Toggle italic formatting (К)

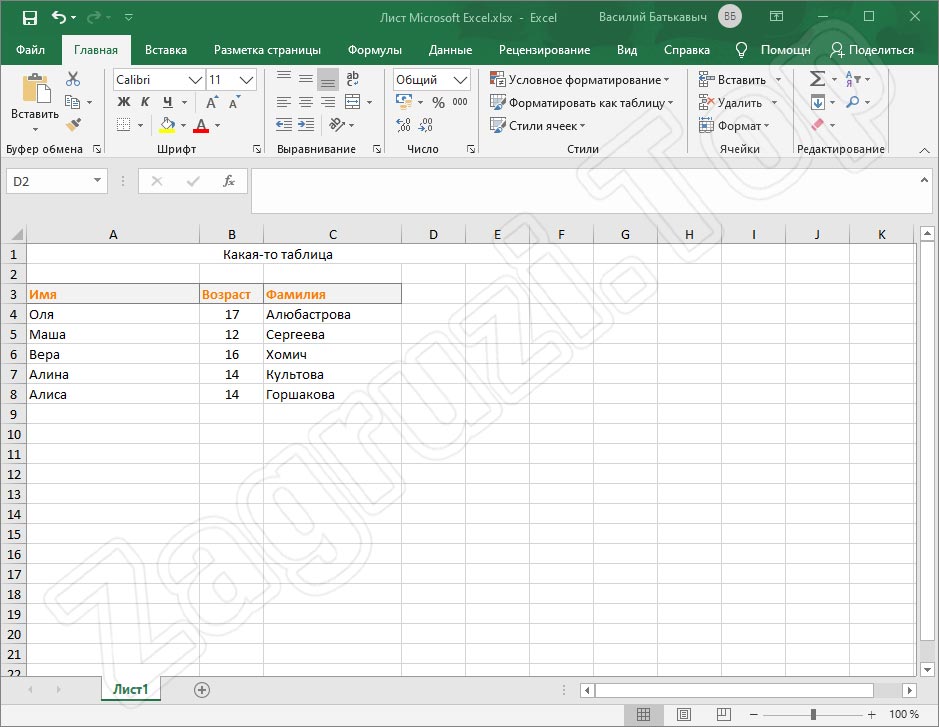pyautogui.click(x=145, y=102)
